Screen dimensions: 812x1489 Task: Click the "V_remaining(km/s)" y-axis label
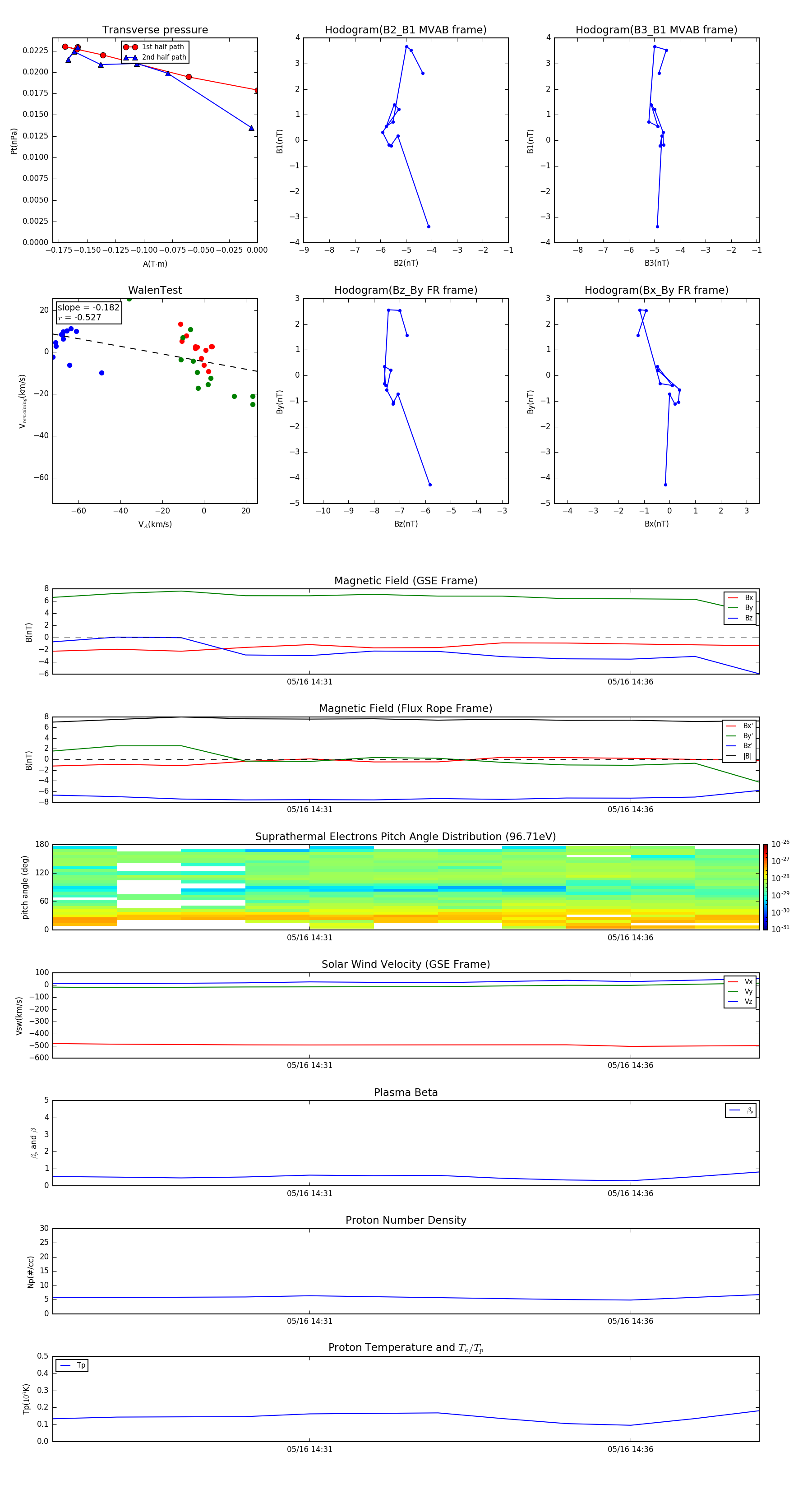click(23, 401)
